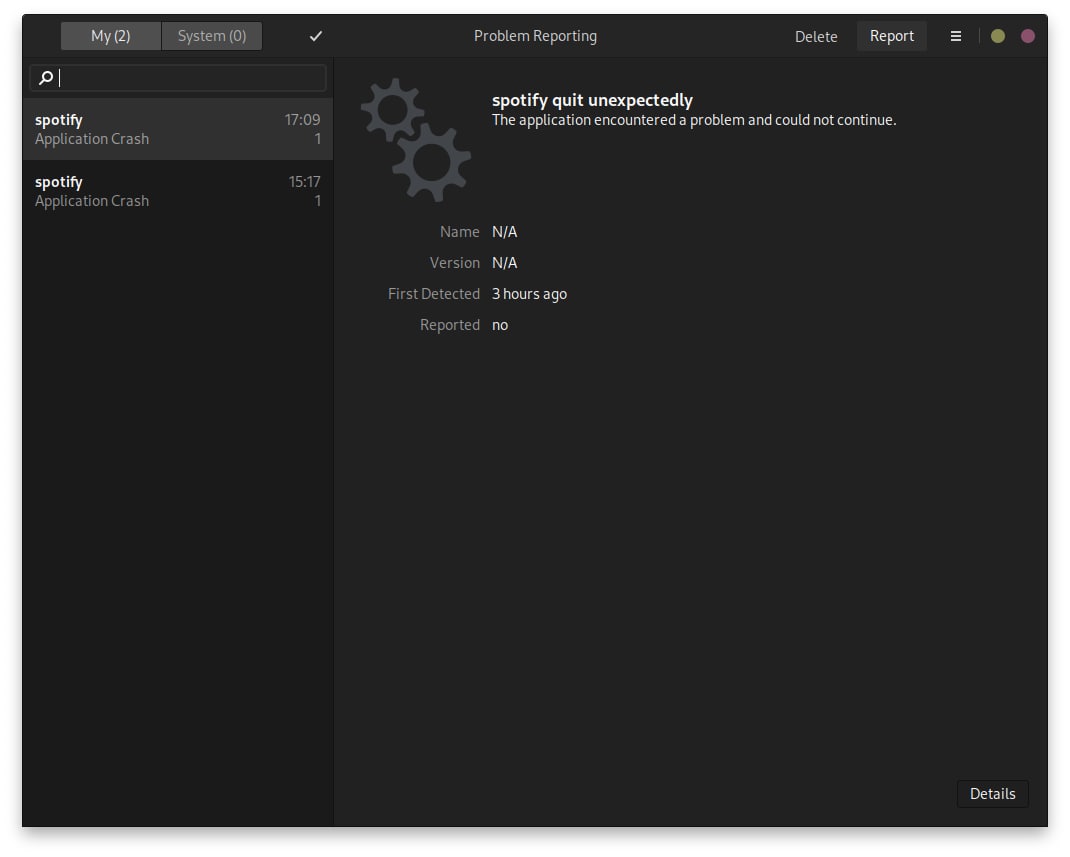Switch to the System (0) tab
Screen dimensions: 1070x857
pyautogui.click(x=212, y=36)
